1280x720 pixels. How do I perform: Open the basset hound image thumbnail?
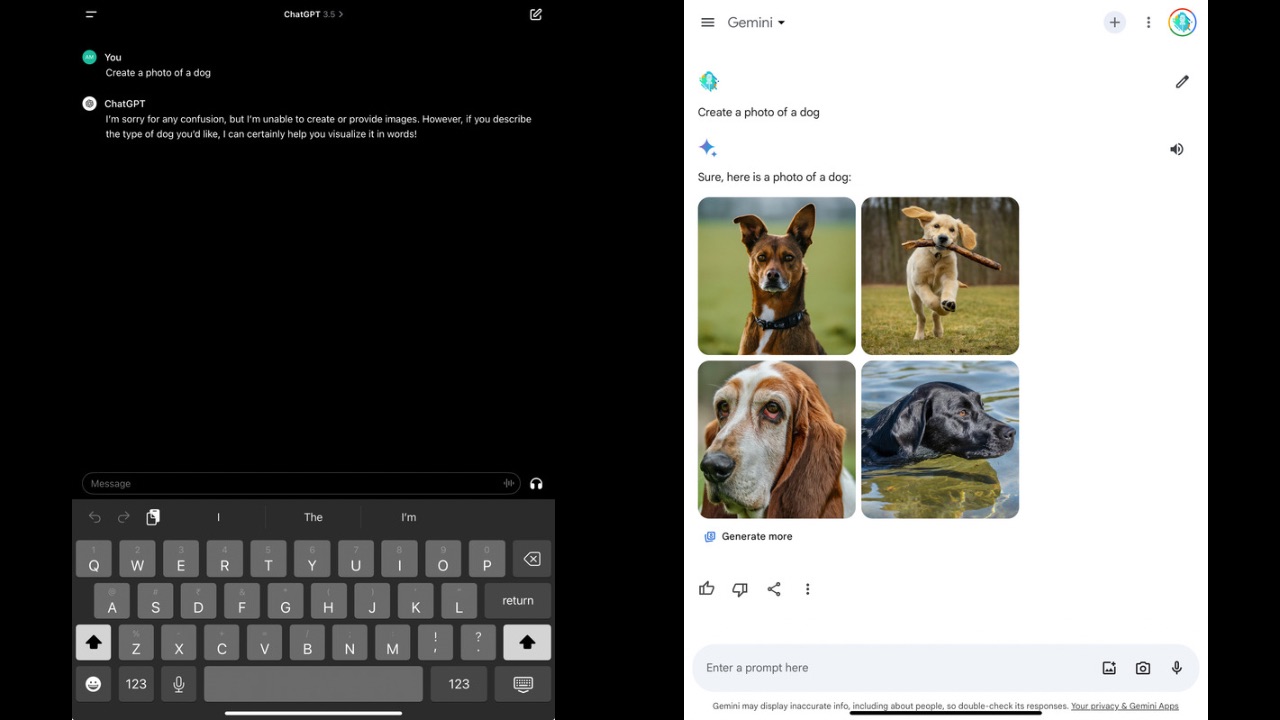tap(776, 440)
